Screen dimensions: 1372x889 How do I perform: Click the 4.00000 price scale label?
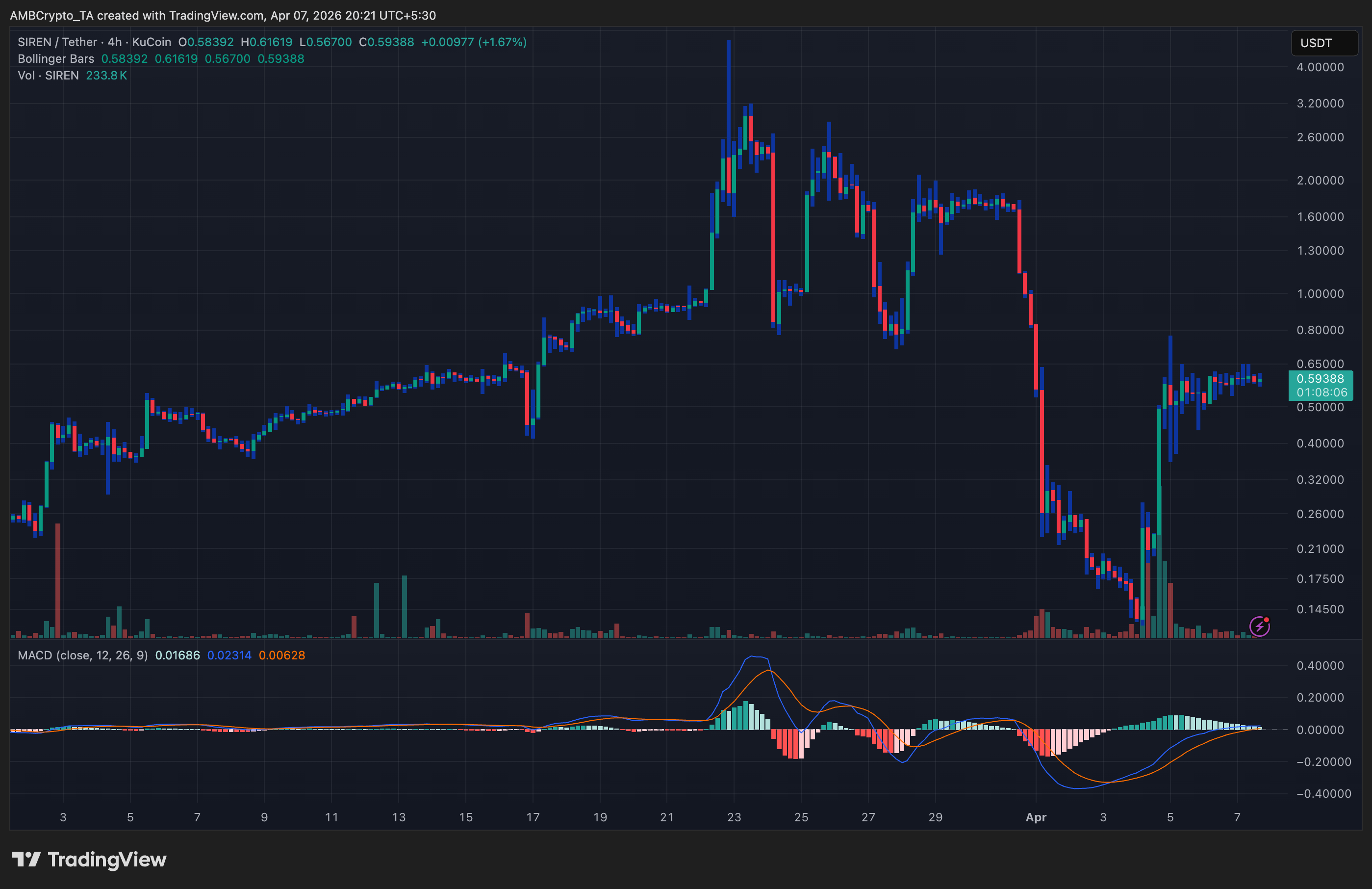tap(1320, 67)
